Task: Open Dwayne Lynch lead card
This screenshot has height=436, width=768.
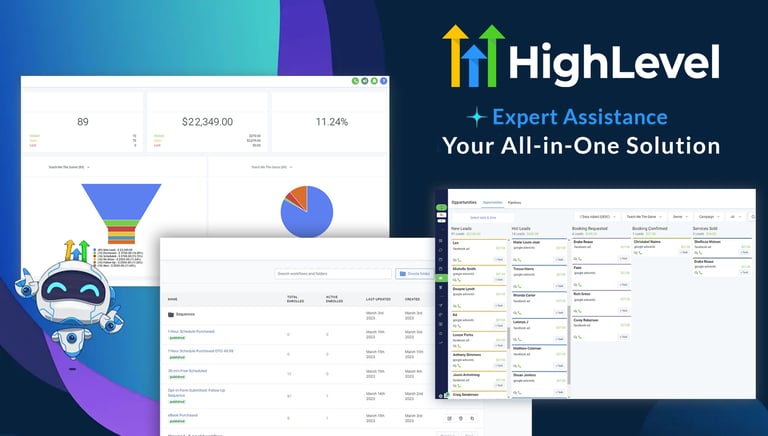Action: [479, 297]
